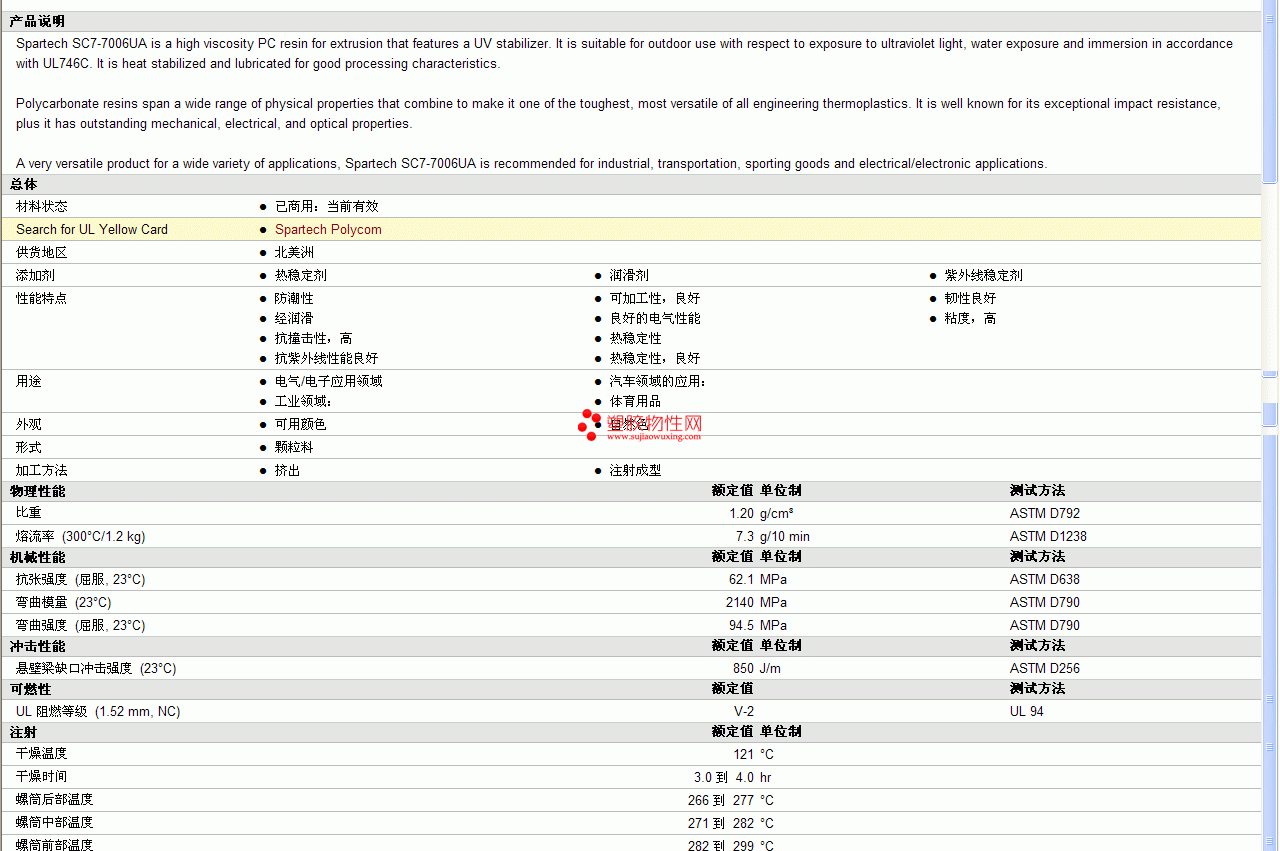This screenshot has height=851, width=1280.
Task: Select the 94.5 flexural strength value
Action: tap(741, 625)
